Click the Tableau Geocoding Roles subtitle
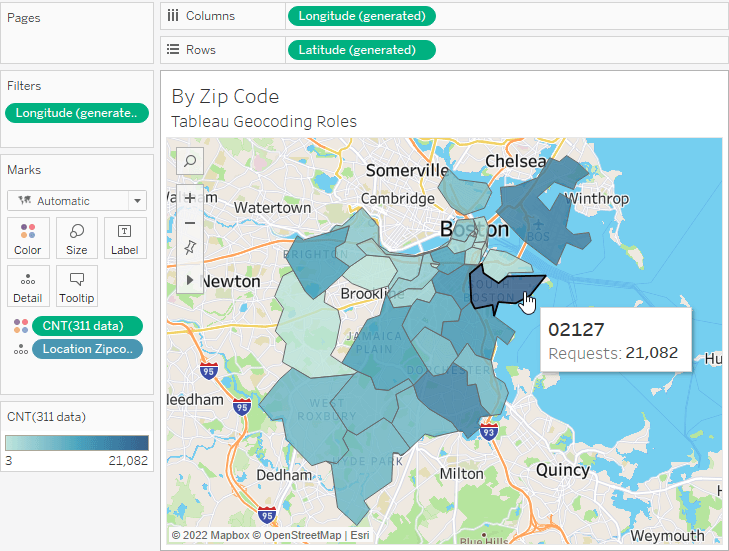The height and width of the screenshot is (551, 729). [x=264, y=121]
